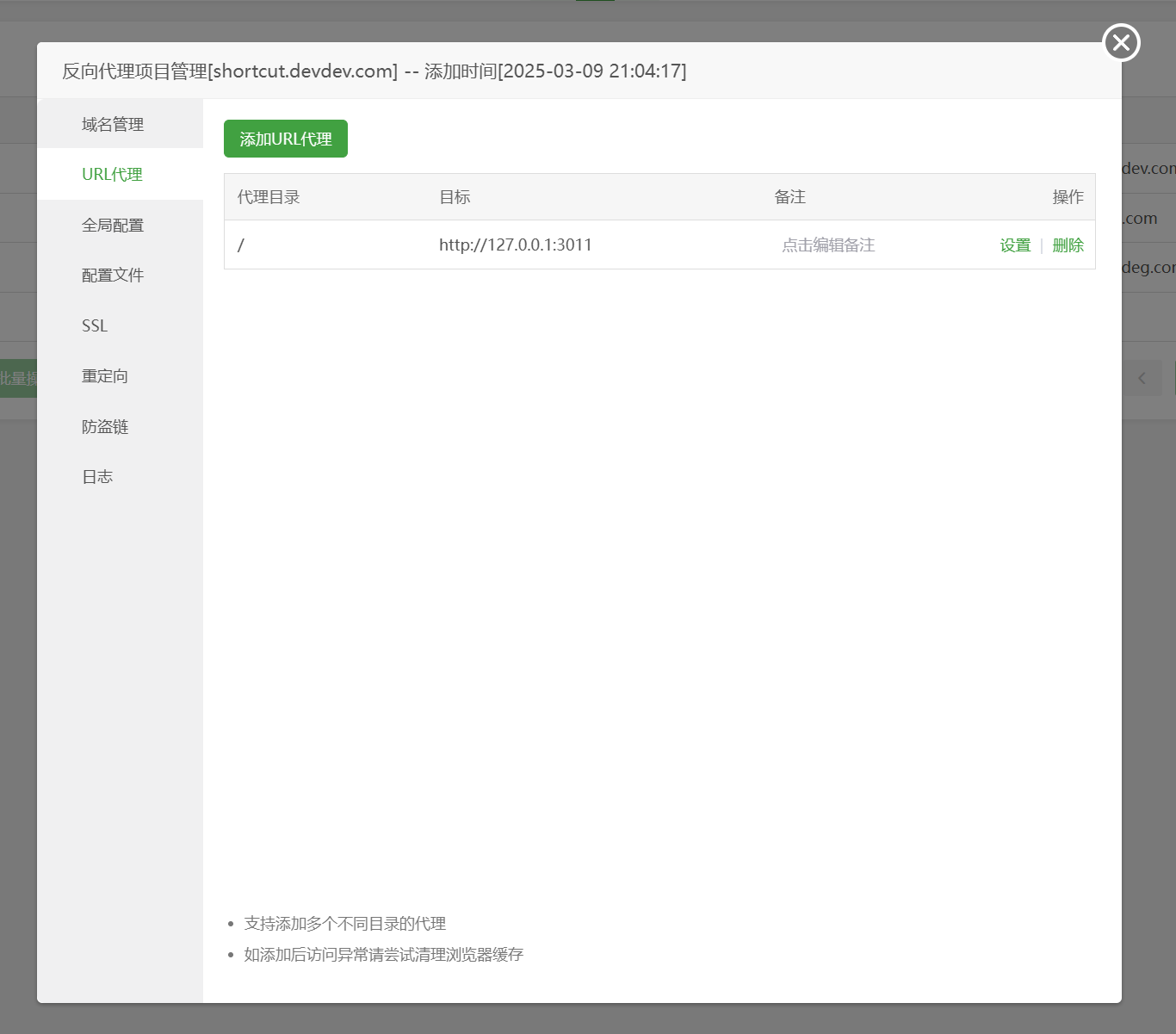Click 设置 for the root proxy row
Image resolution: width=1176 pixels, height=1034 pixels.
click(x=1015, y=245)
